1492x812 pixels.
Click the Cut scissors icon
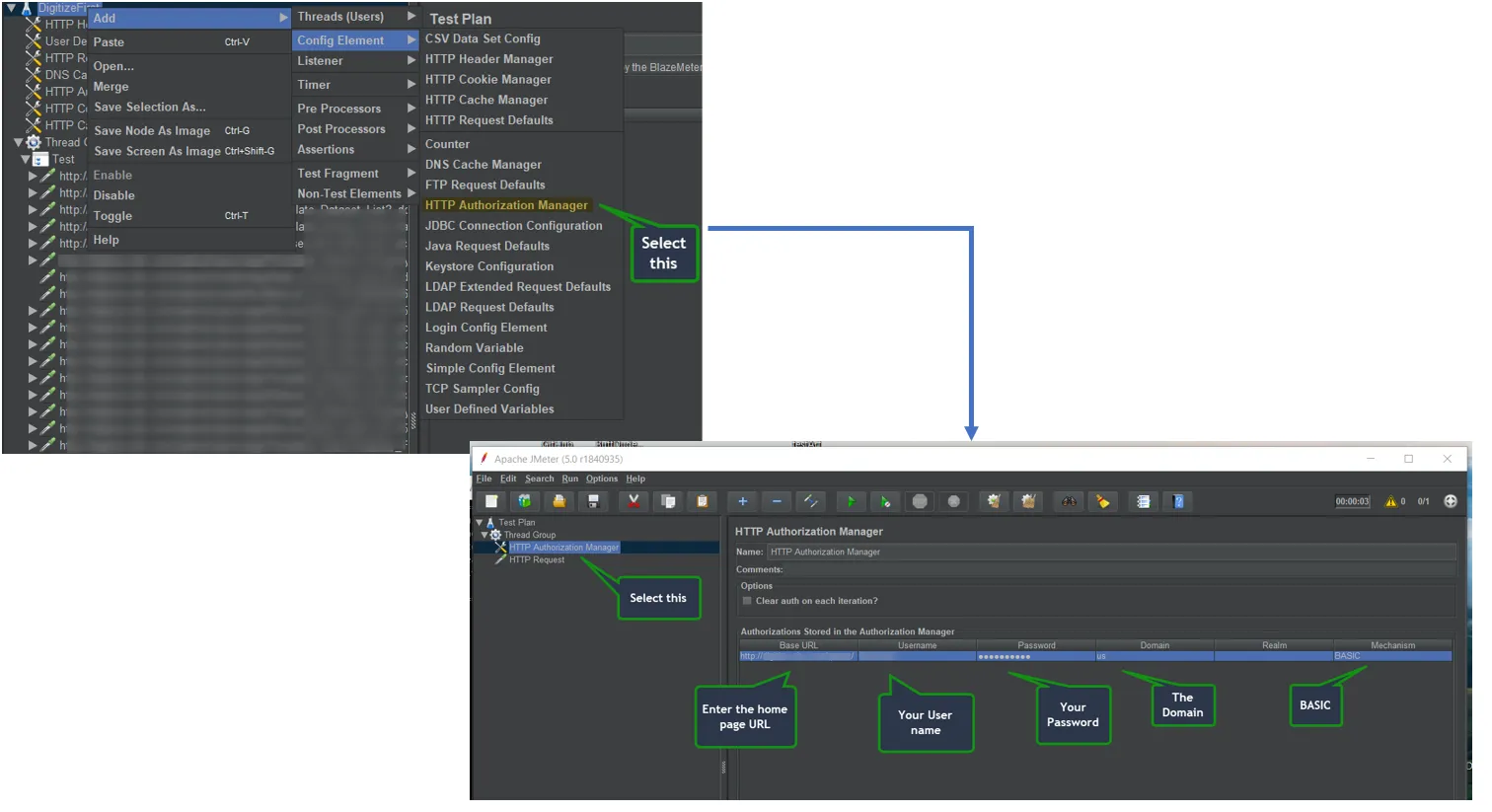click(x=634, y=501)
